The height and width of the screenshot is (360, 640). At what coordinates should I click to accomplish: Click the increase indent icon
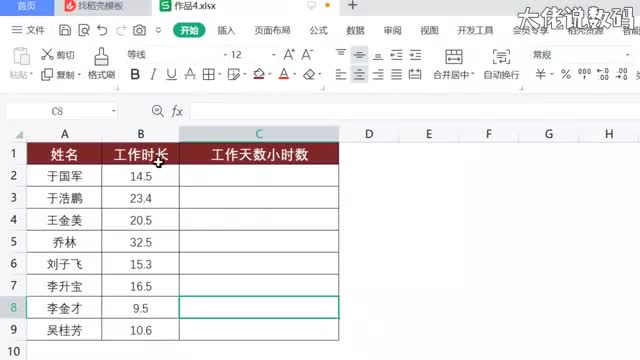415,55
